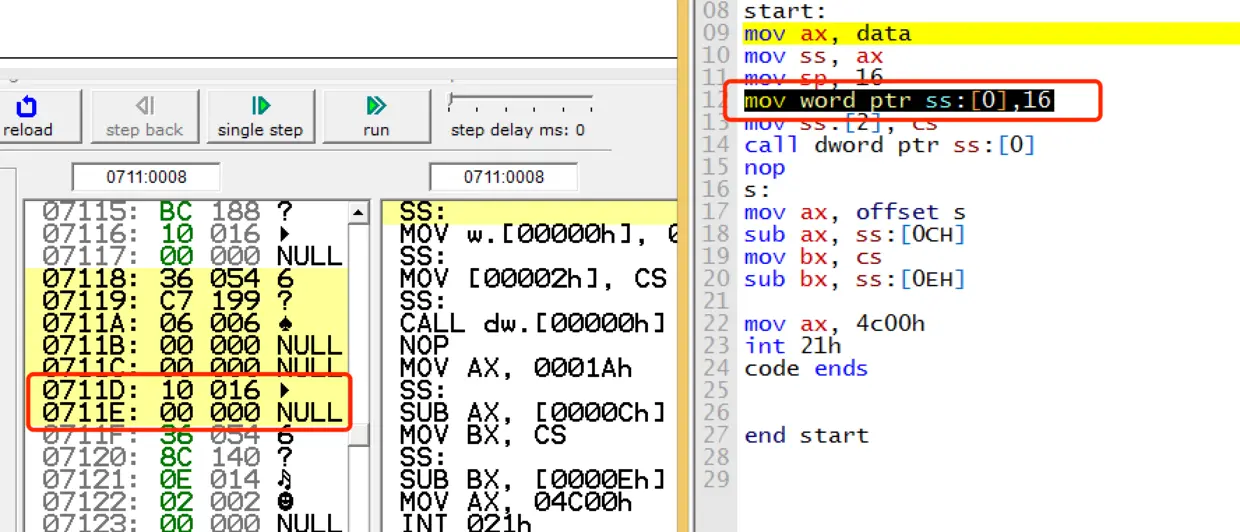Click the left 0711:0008 address field

(x=144, y=177)
